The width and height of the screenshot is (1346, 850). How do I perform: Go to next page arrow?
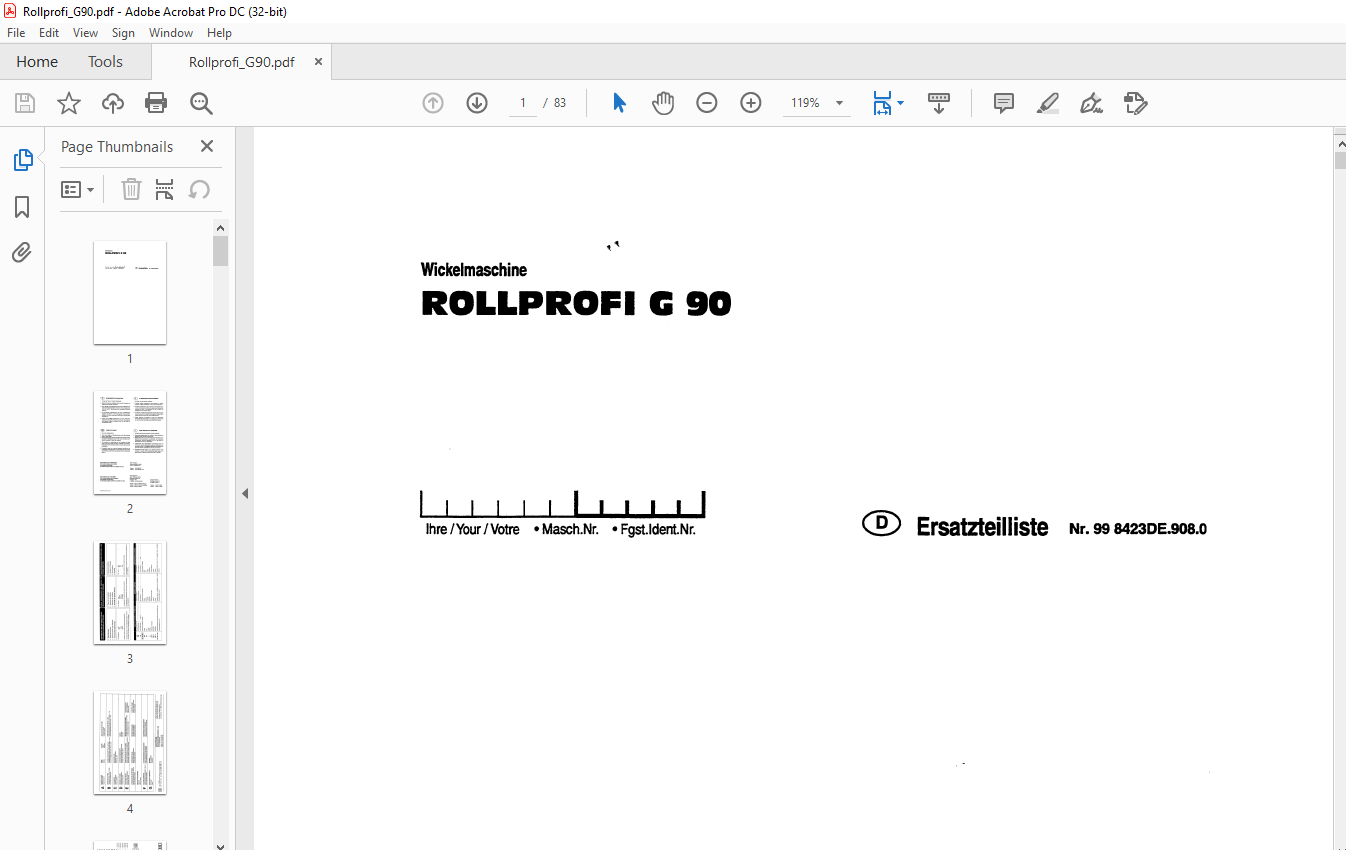(x=477, y=103)
